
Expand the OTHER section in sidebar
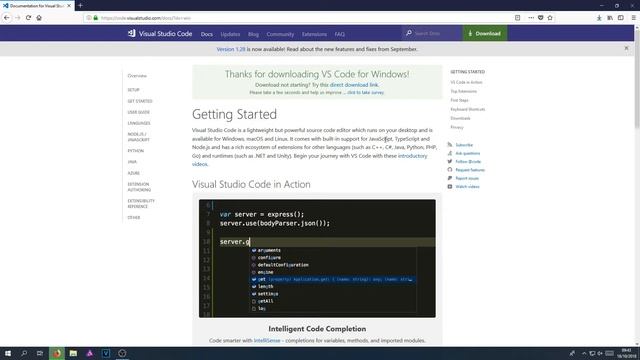[x=133, y=218]
